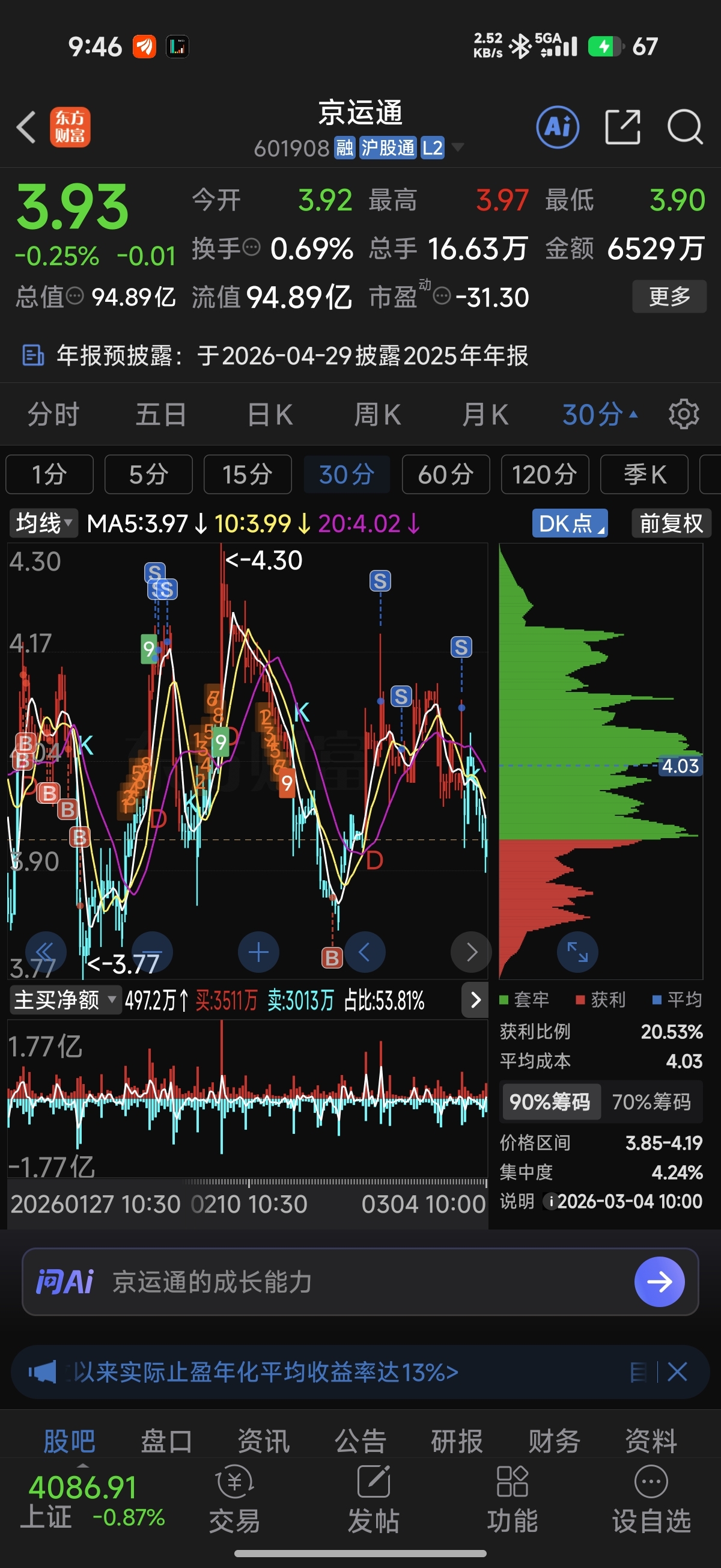
Task: Submit the Ask AI query arrow button
Action: click(x=660, y=1282)
